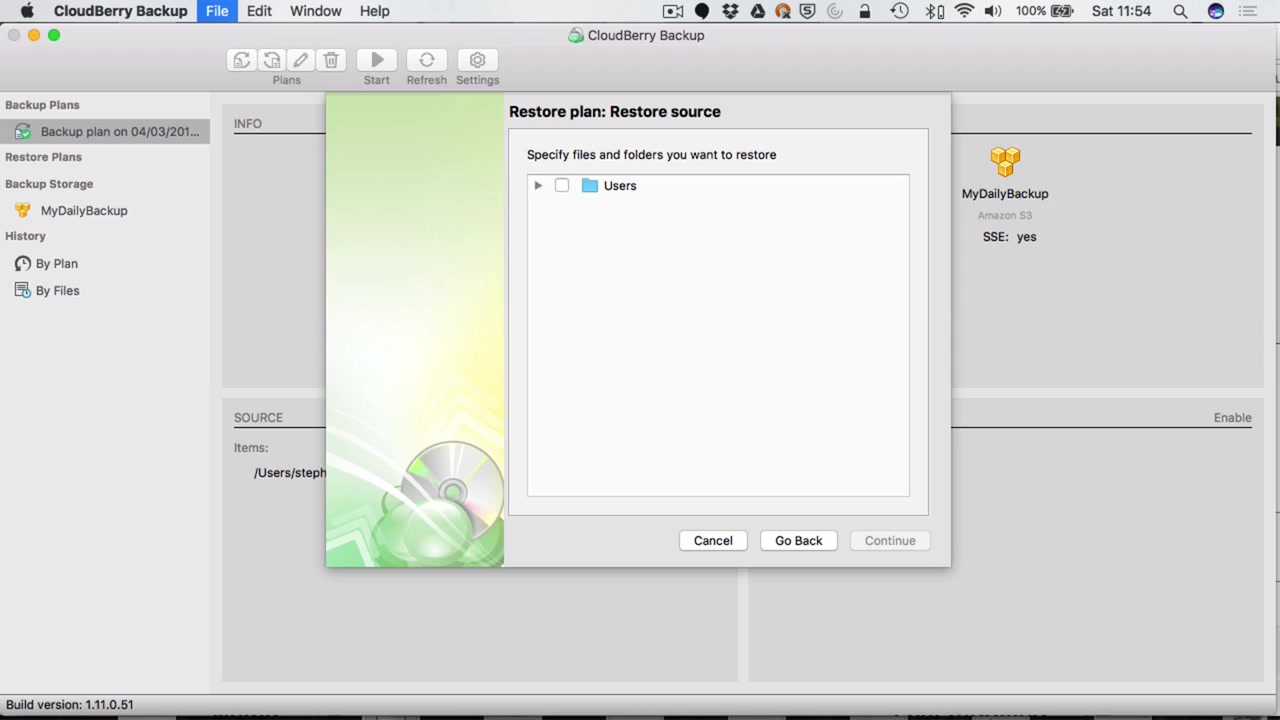Viewport: 1280px width, 720px height.
Task: Click the Users folder icon
Action: [589, 185]
